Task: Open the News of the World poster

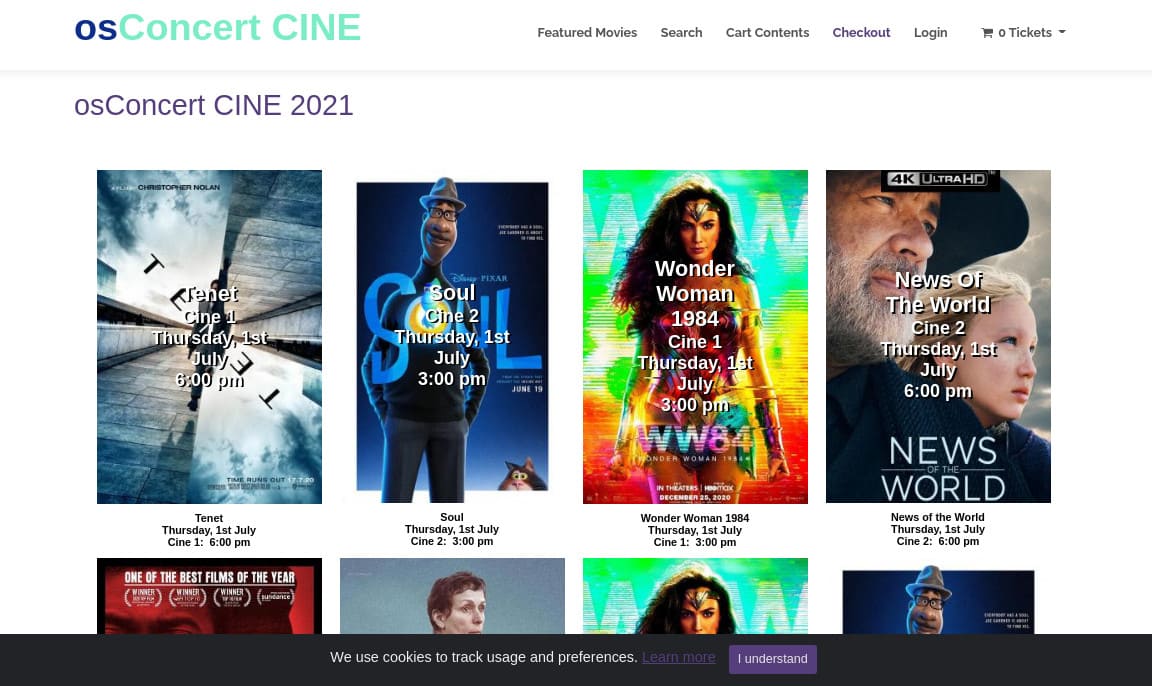Action: point(938,336)
